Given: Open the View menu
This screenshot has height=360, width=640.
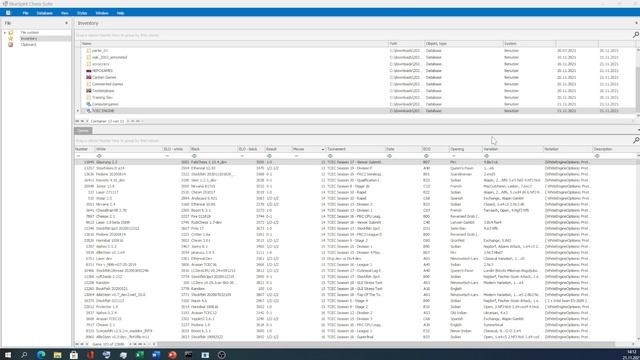Looking at the screenshot, I should [x=64, y=13].
